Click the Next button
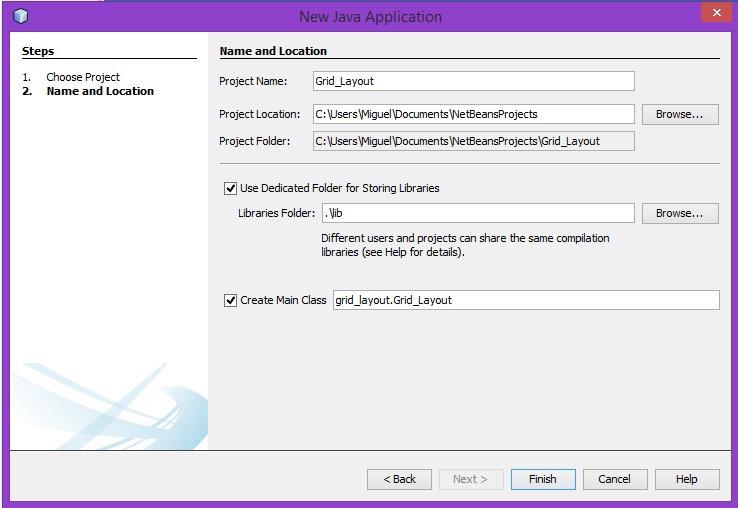The image size is (738, 508). [x=471, y=479]
